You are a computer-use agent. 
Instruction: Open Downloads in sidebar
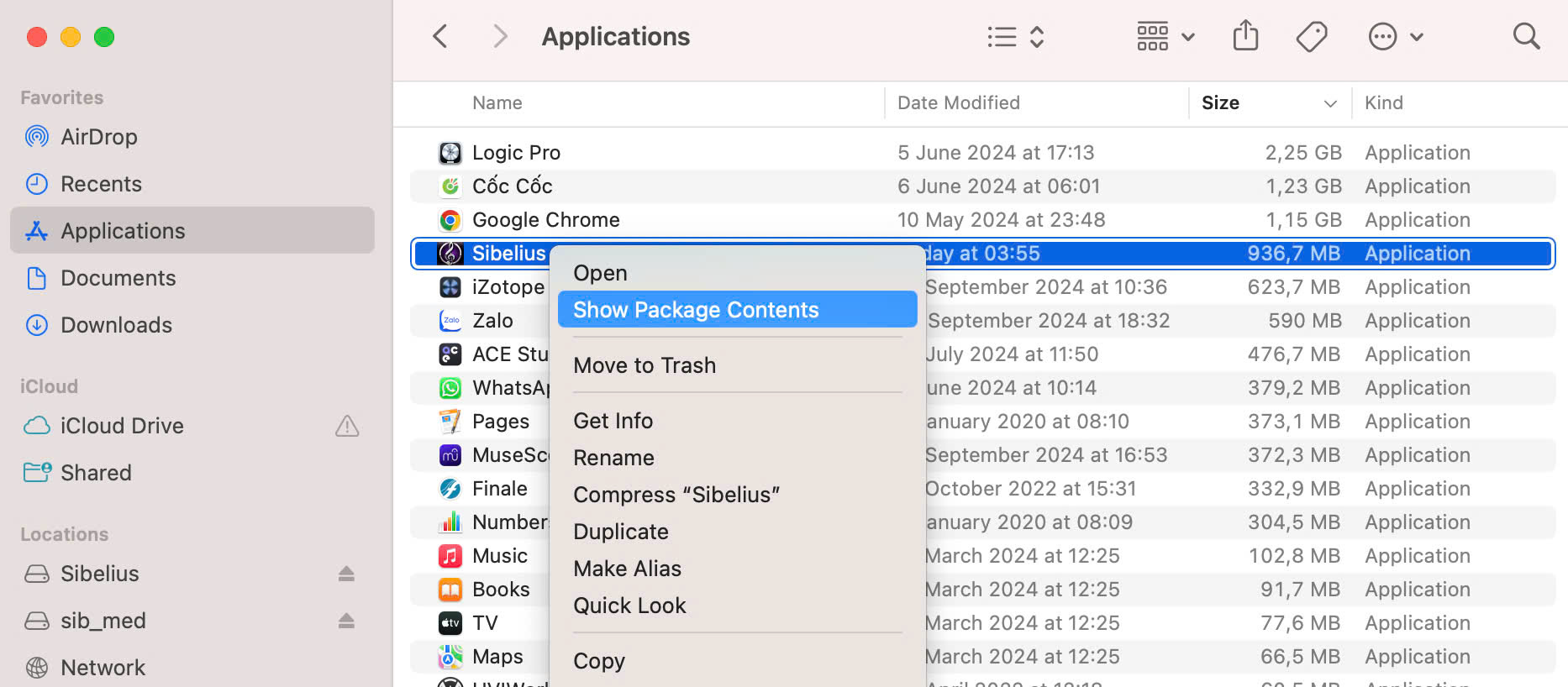[x=192, y=325]
